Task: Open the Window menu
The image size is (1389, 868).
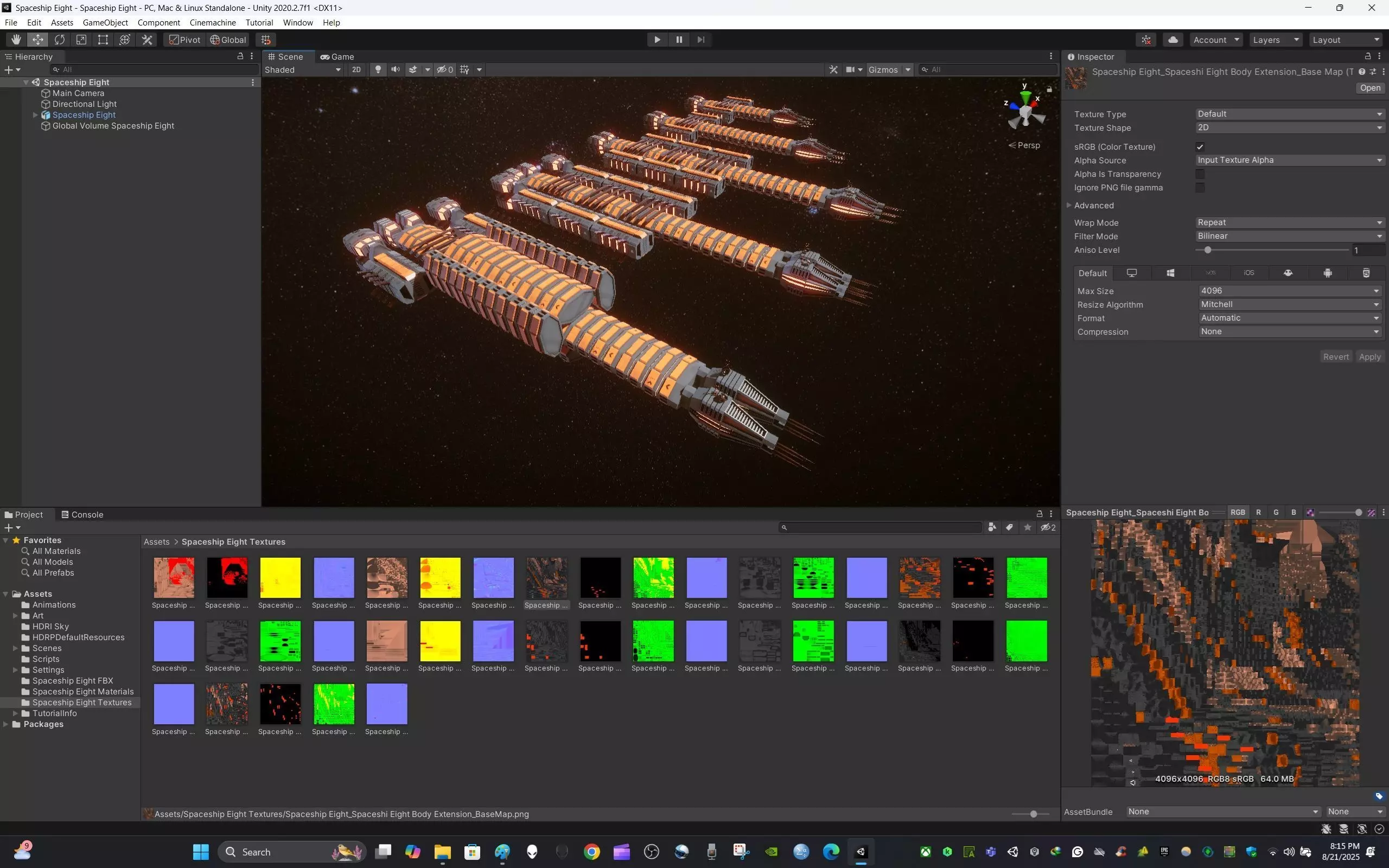Action: pos(298,22)
